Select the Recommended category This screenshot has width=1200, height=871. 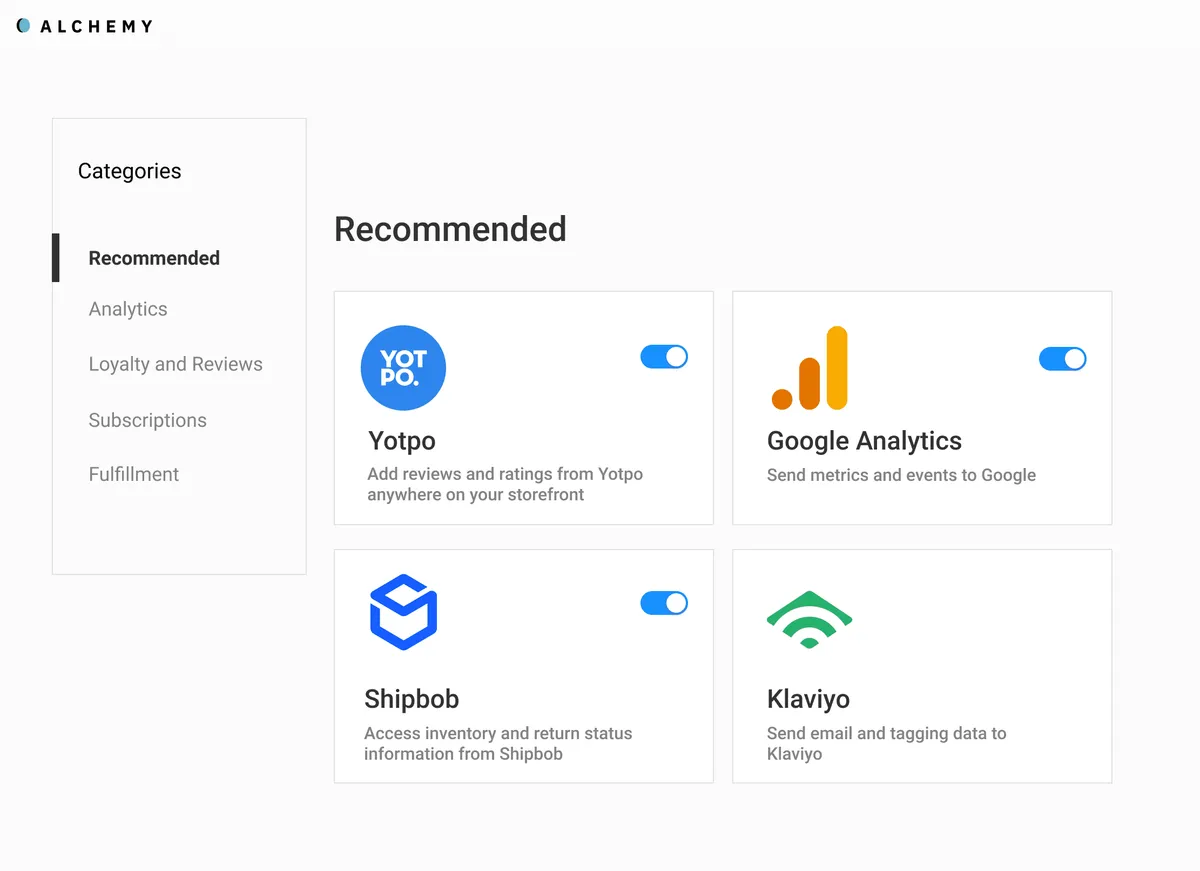[x=154, y=258]
